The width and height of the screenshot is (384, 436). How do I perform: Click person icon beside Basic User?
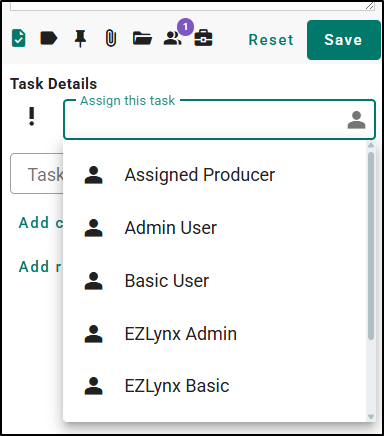94,281
